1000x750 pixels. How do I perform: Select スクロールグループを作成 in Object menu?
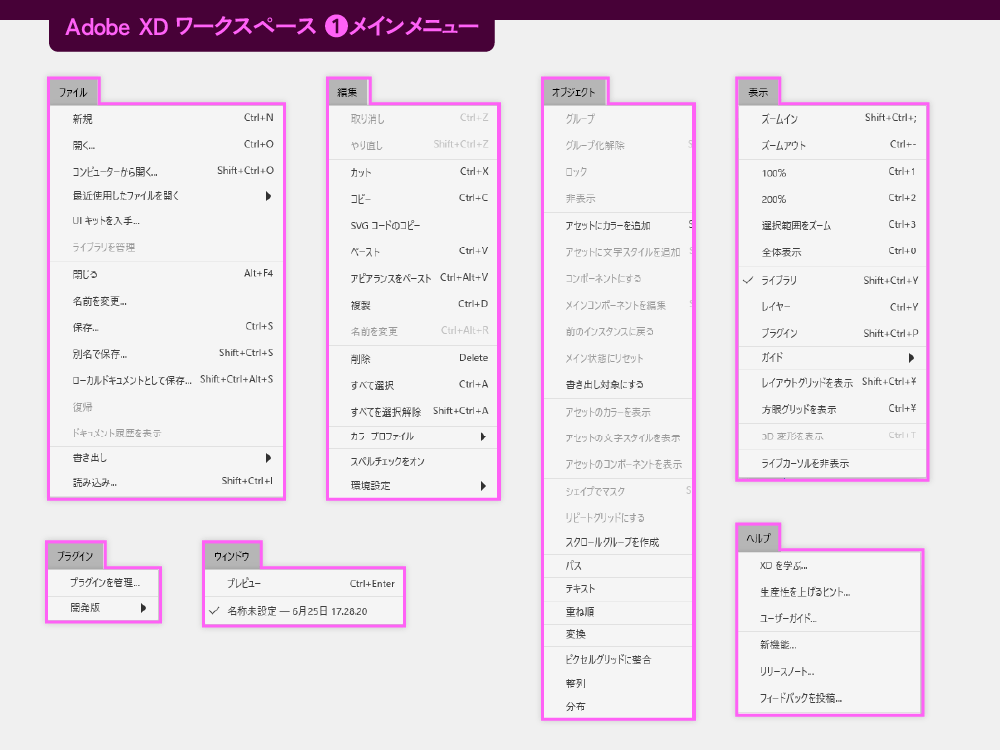619,542
